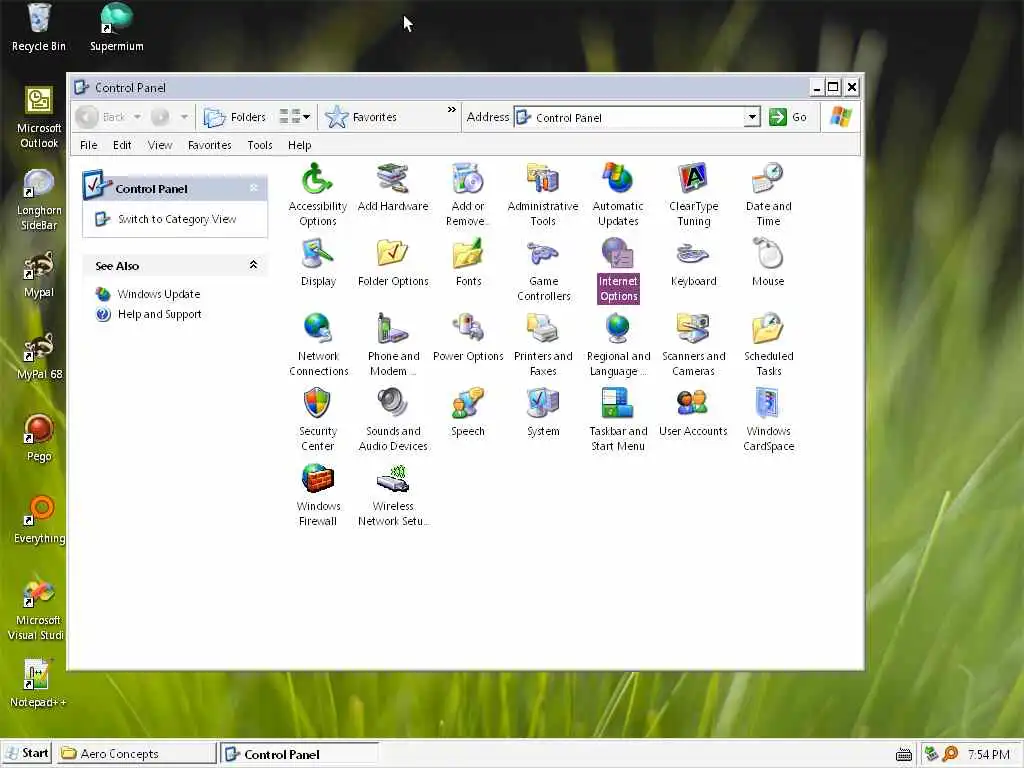Open the Tools menu
Screen dimensions: 1024x768
[260, 145]
